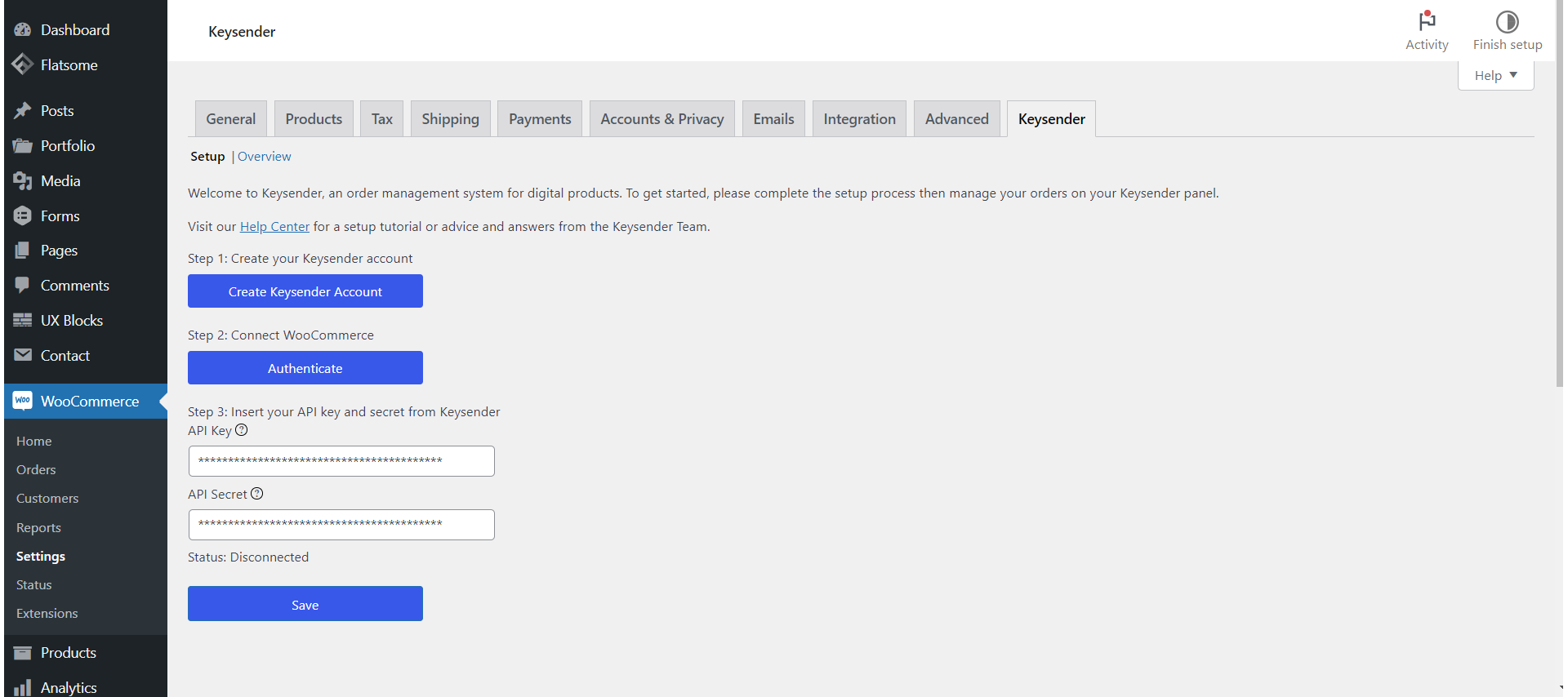
Task: Click the Status: Disconnected text
Action: pos(248,557)
